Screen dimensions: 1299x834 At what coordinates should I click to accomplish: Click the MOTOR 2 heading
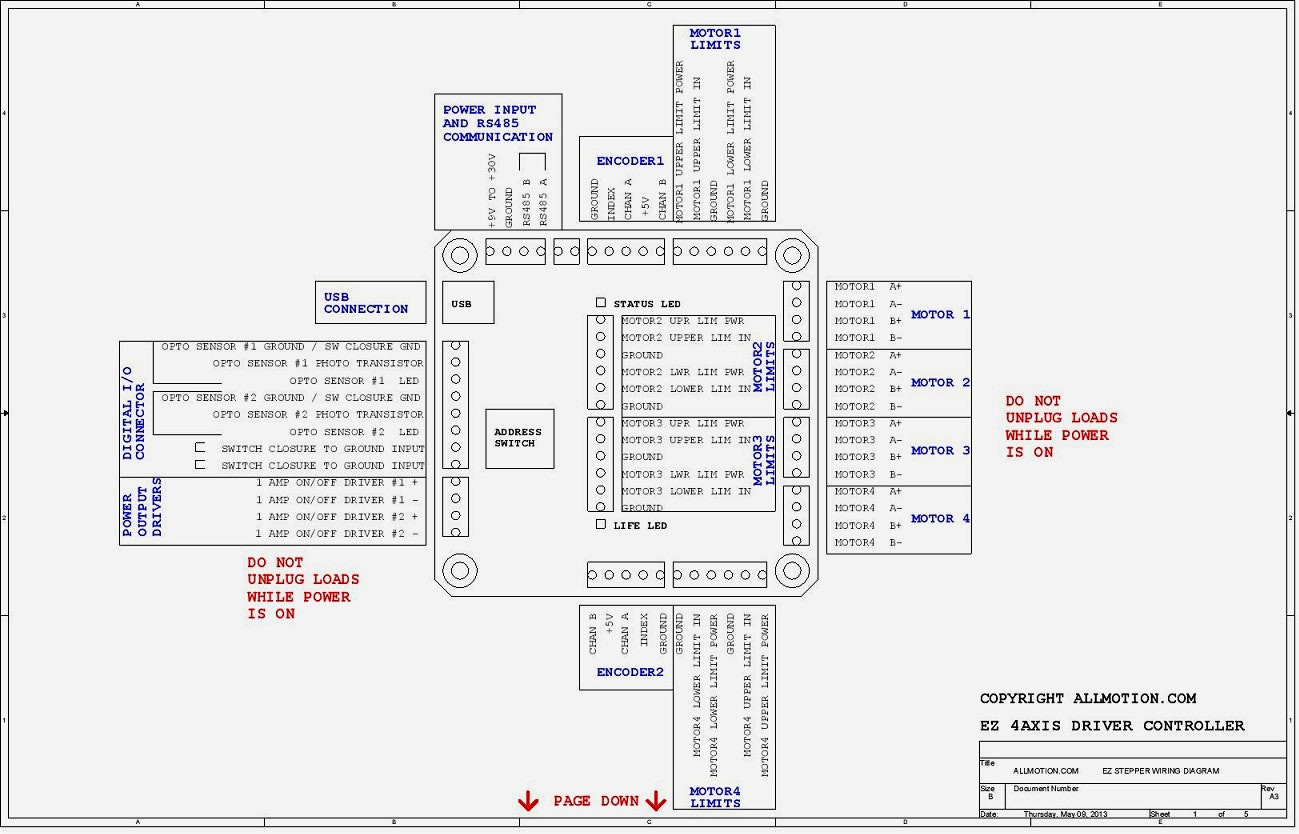[940, 382]
